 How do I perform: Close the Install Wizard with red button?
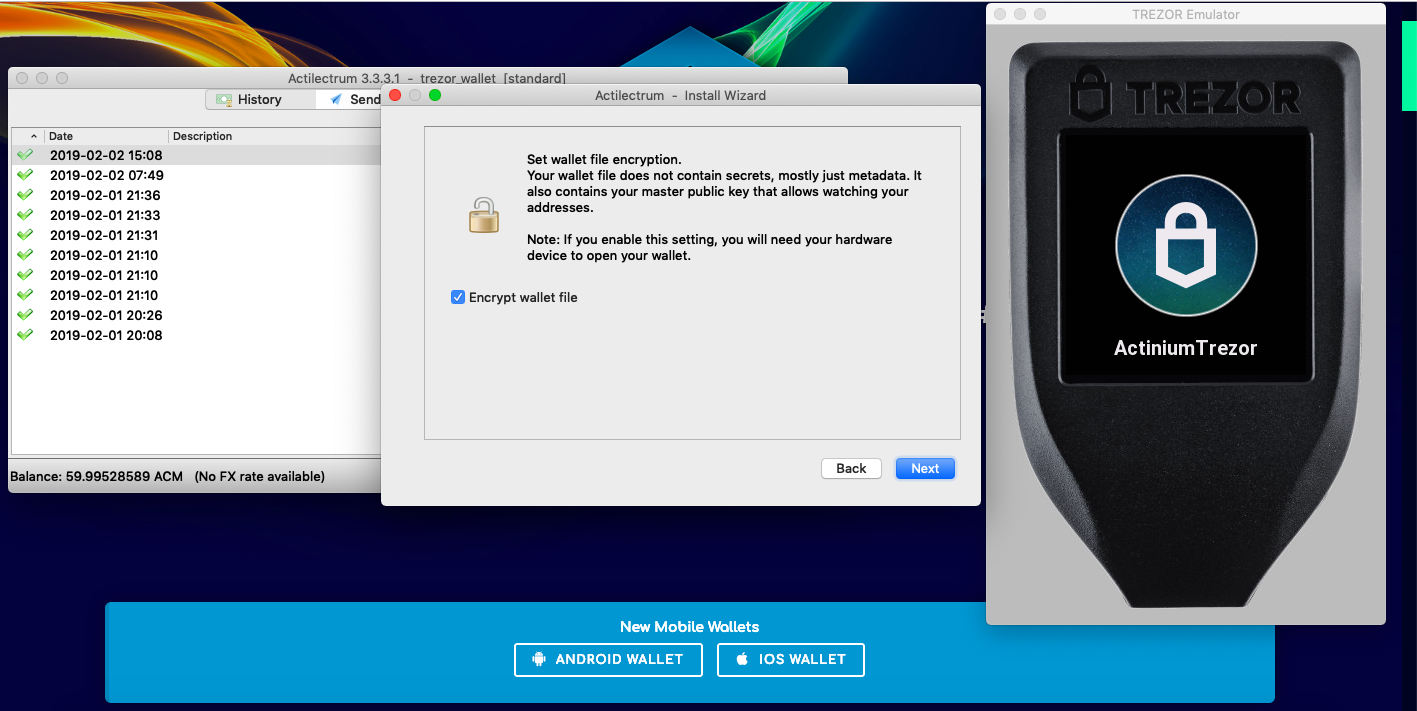point(394,96)
